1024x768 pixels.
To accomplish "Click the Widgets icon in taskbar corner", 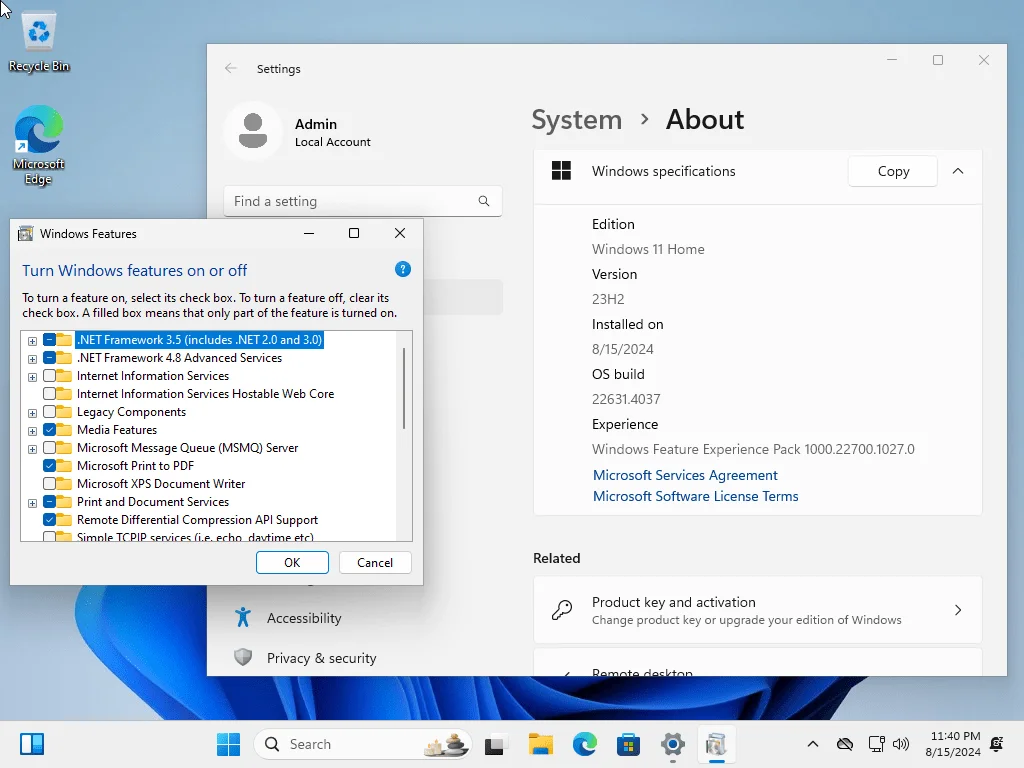I will [31, 744].
